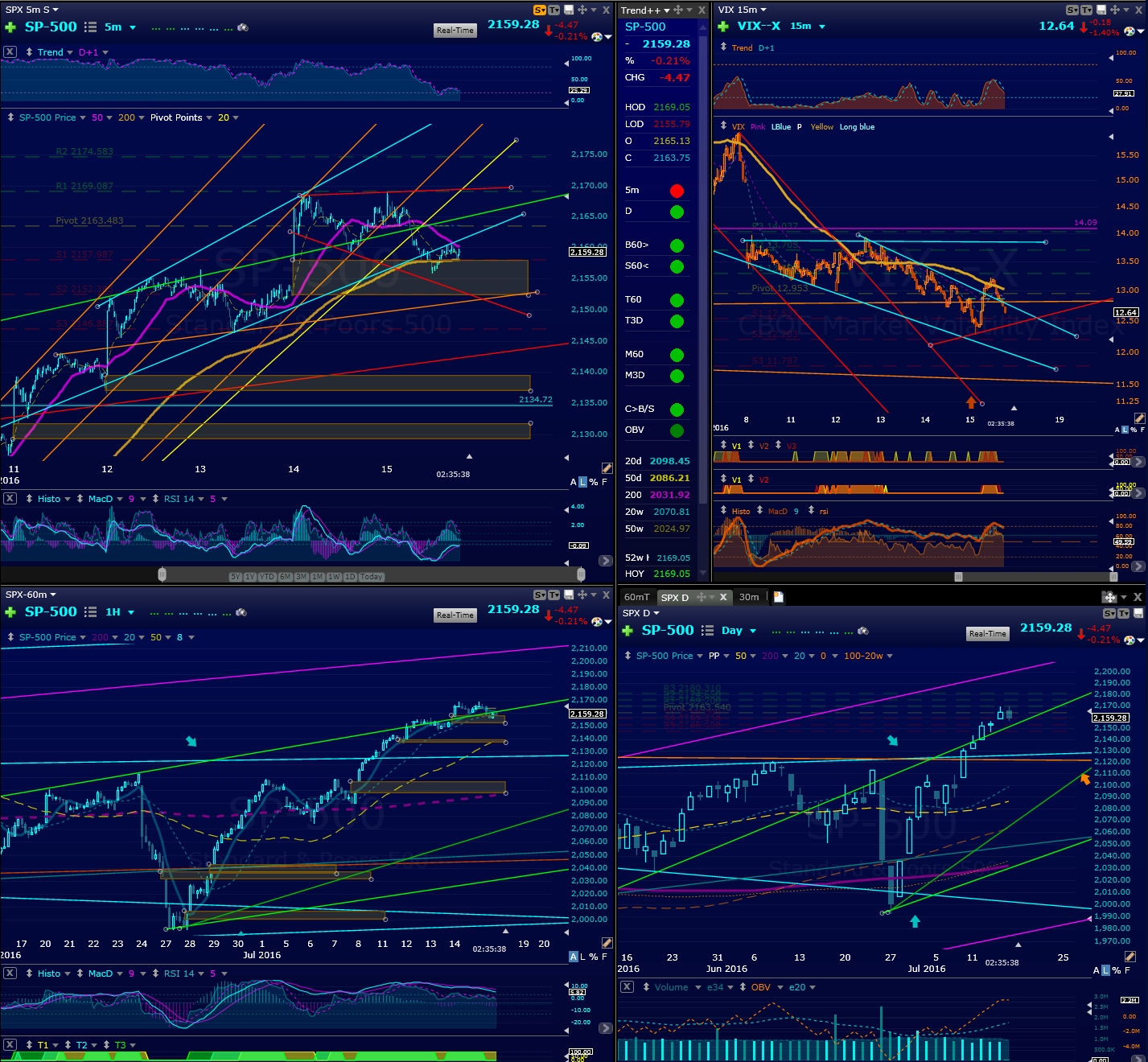Take a snapshot with the camera icon in SPX 5m chart
Screen dimensions: 1148x1062
243,27
